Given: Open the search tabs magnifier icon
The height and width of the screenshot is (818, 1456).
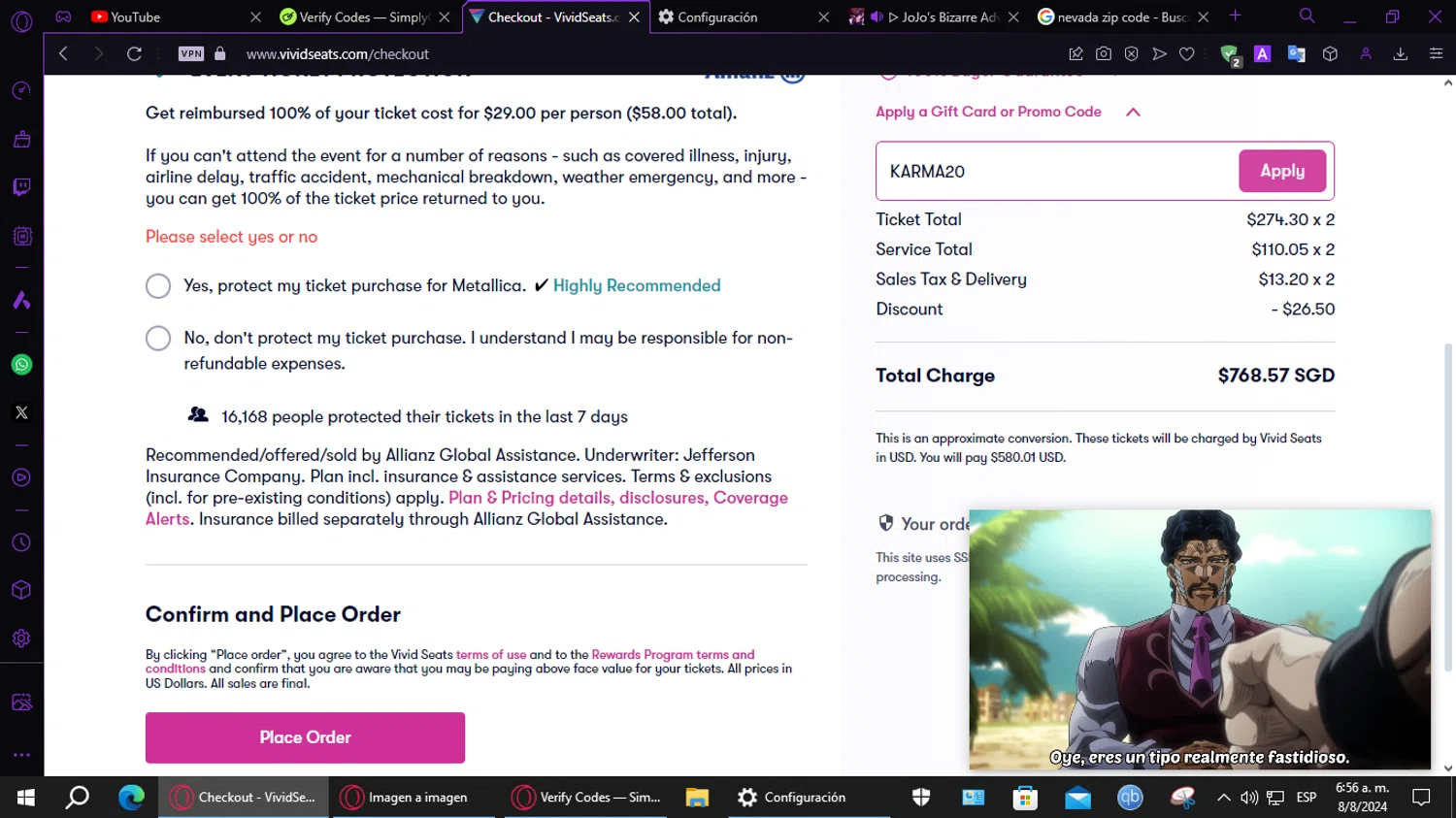Looking at the screenshot, I should pyautogui.click(x=1307, y=16).
